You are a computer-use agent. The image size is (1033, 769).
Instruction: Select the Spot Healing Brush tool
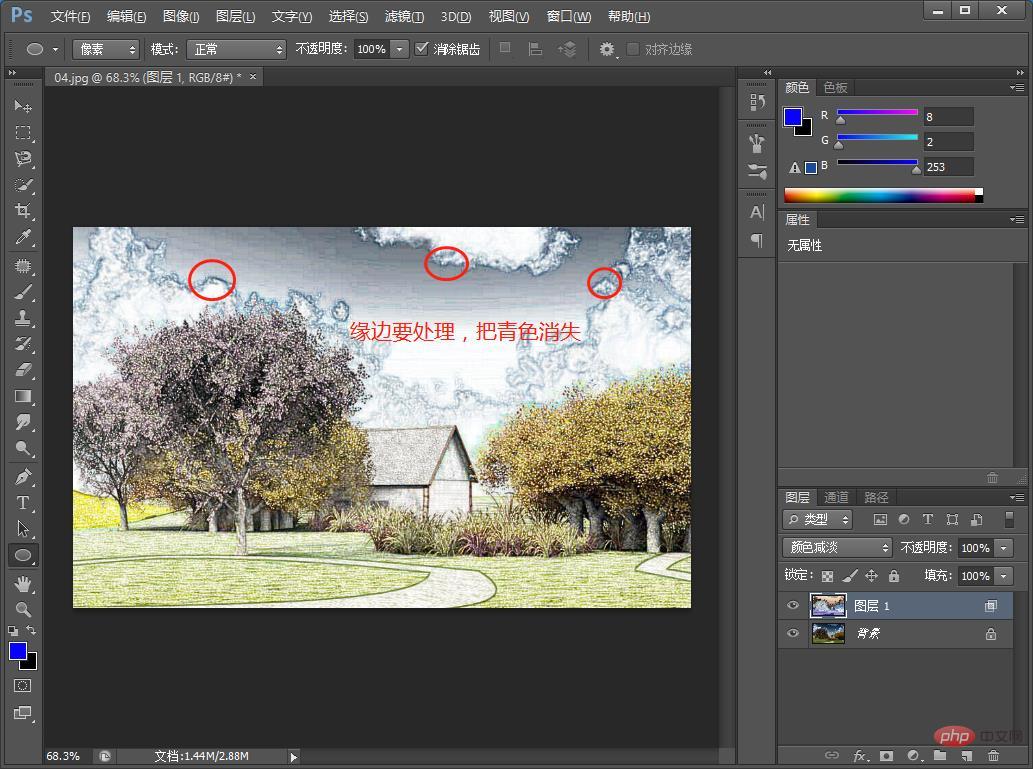pyautogui.click(x=23, y=266)
